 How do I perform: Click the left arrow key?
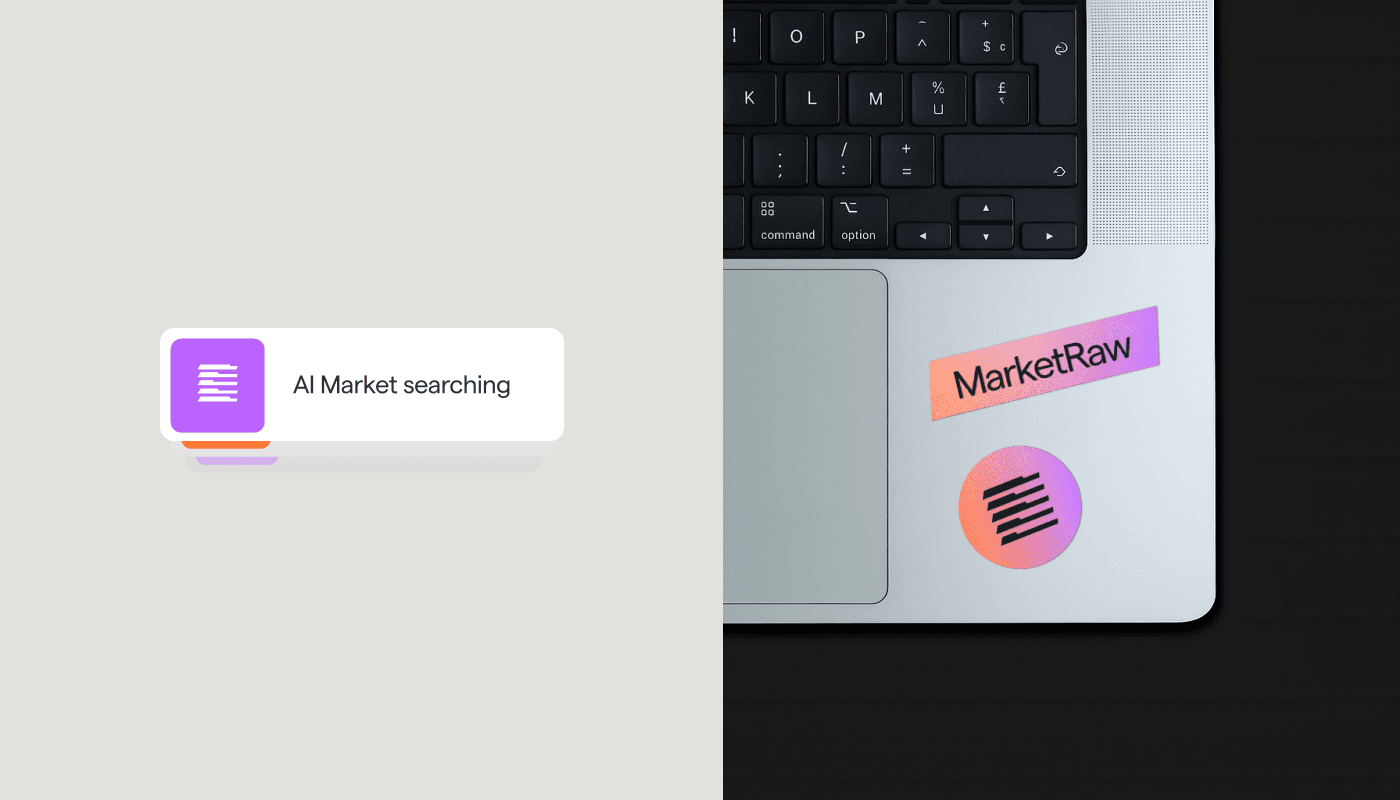(922, 236)
